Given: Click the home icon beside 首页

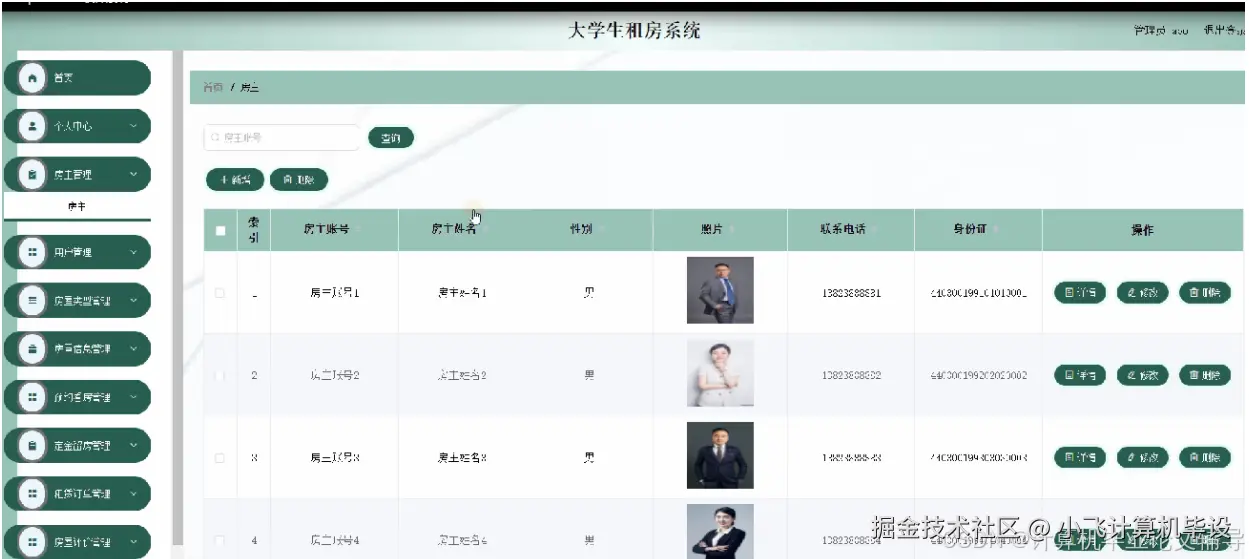Looking at the screenshot, I should point(32,78).
